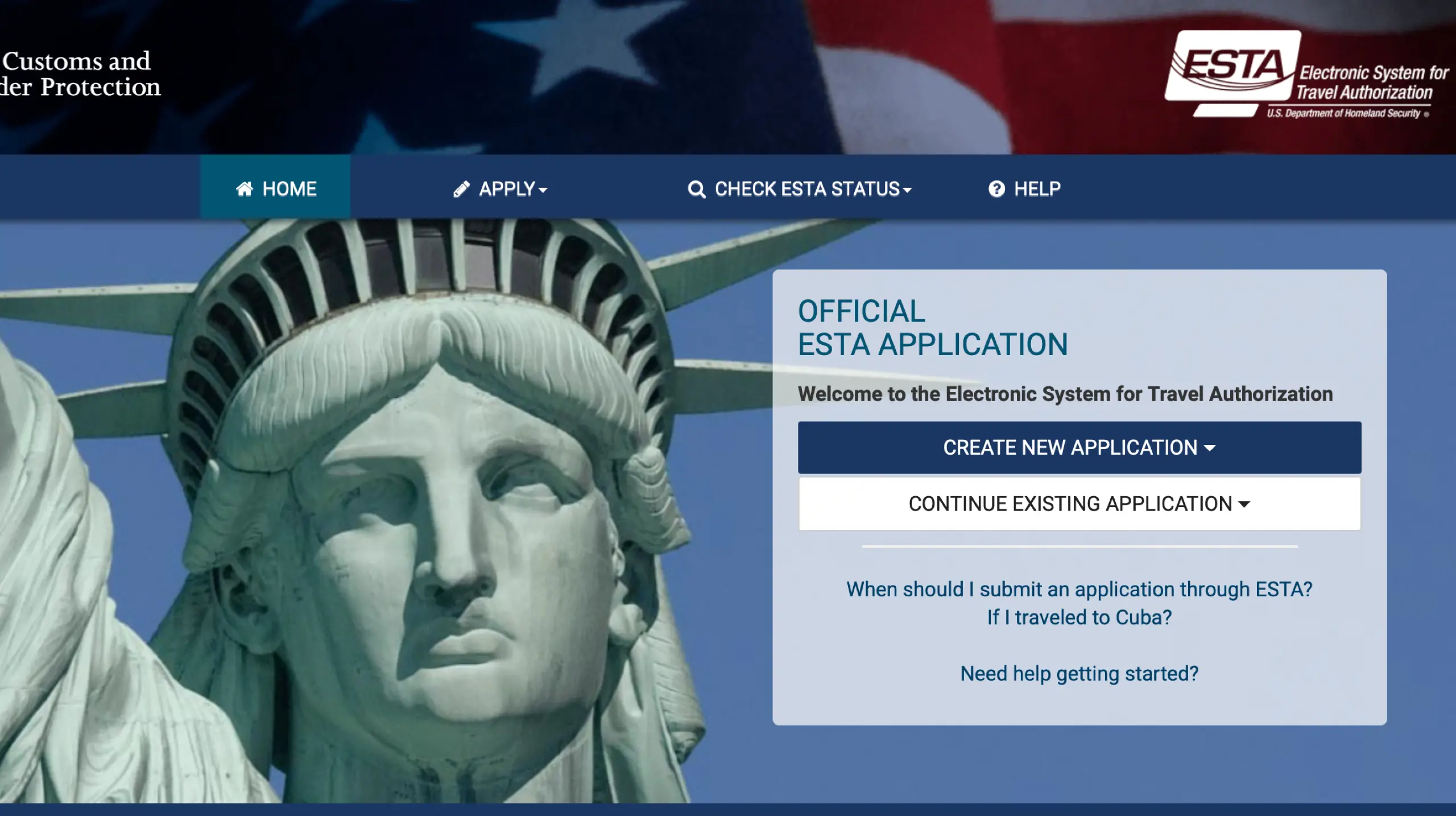Expand the APPLY menu caret

coord(543,191)
